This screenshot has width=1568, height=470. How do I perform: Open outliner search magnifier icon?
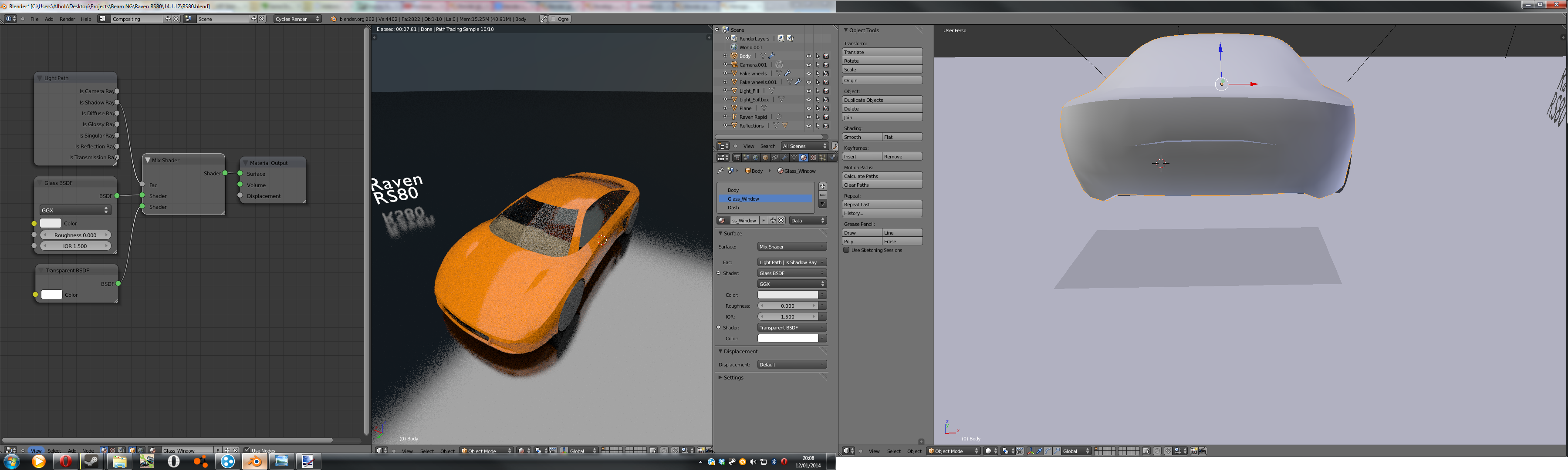835,146
